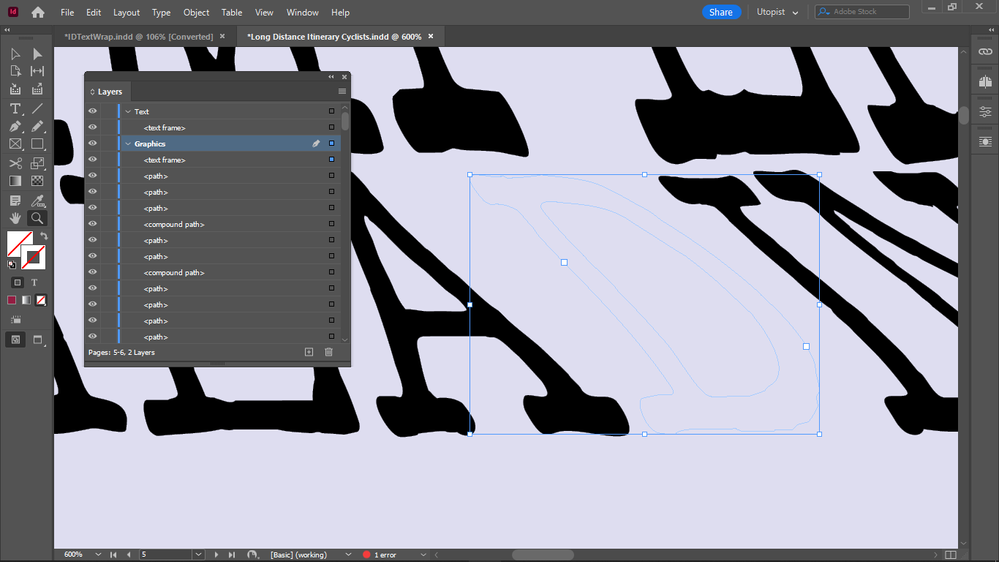Go to the previous page
Image resolution: width=999 pixels, height=562 pixels.
[129, 555]
